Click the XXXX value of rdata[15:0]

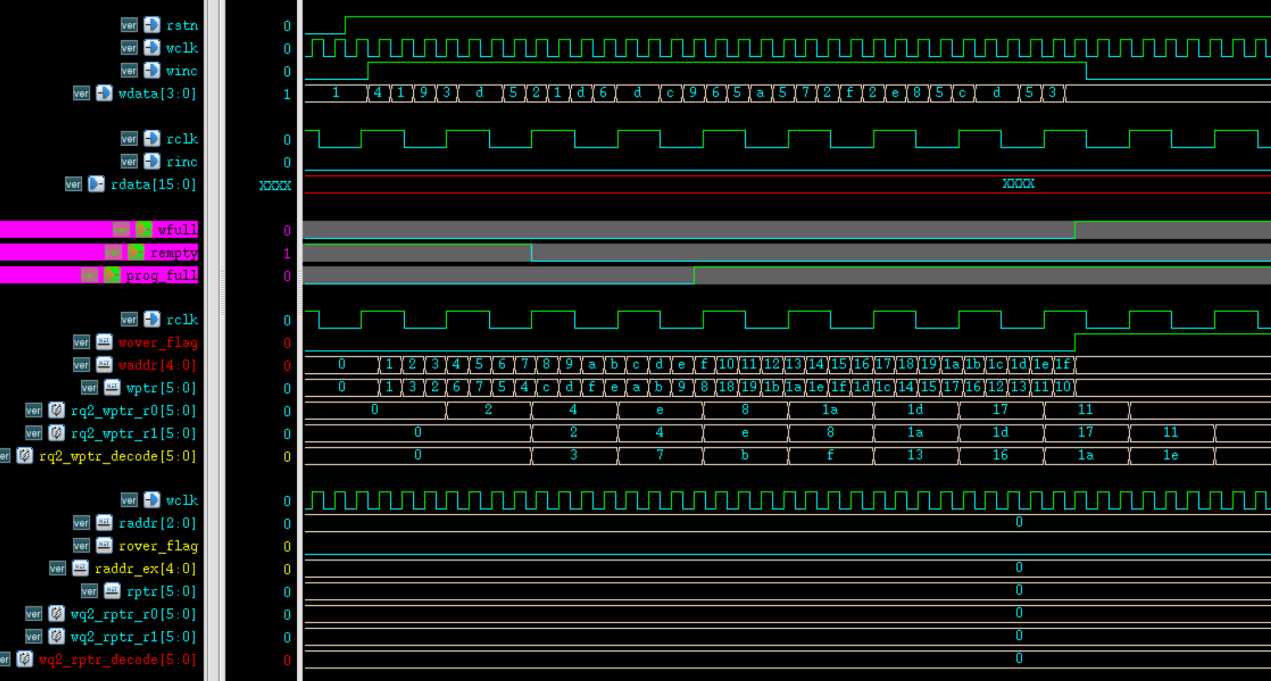click(x=1018, y=184)
